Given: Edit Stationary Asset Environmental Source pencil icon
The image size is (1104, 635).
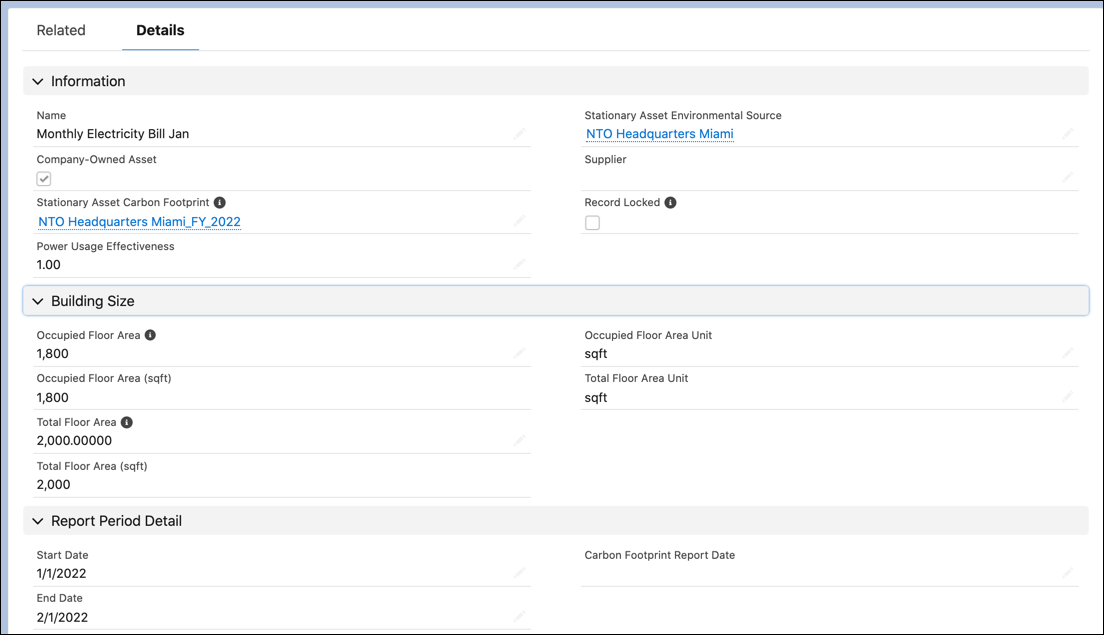Looking at the screenshot, I should [x=1067, y=134].
